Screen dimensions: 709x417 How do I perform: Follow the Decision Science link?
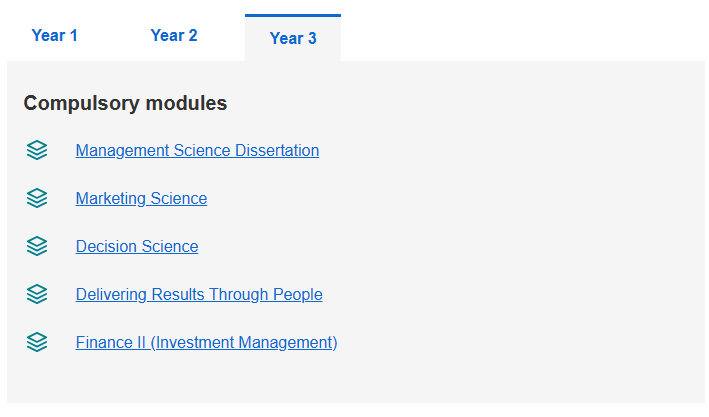click(137, 246)
